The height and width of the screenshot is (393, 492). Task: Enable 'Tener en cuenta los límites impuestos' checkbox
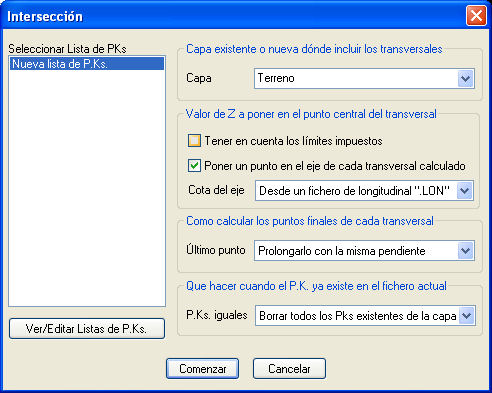pos(194,141)
